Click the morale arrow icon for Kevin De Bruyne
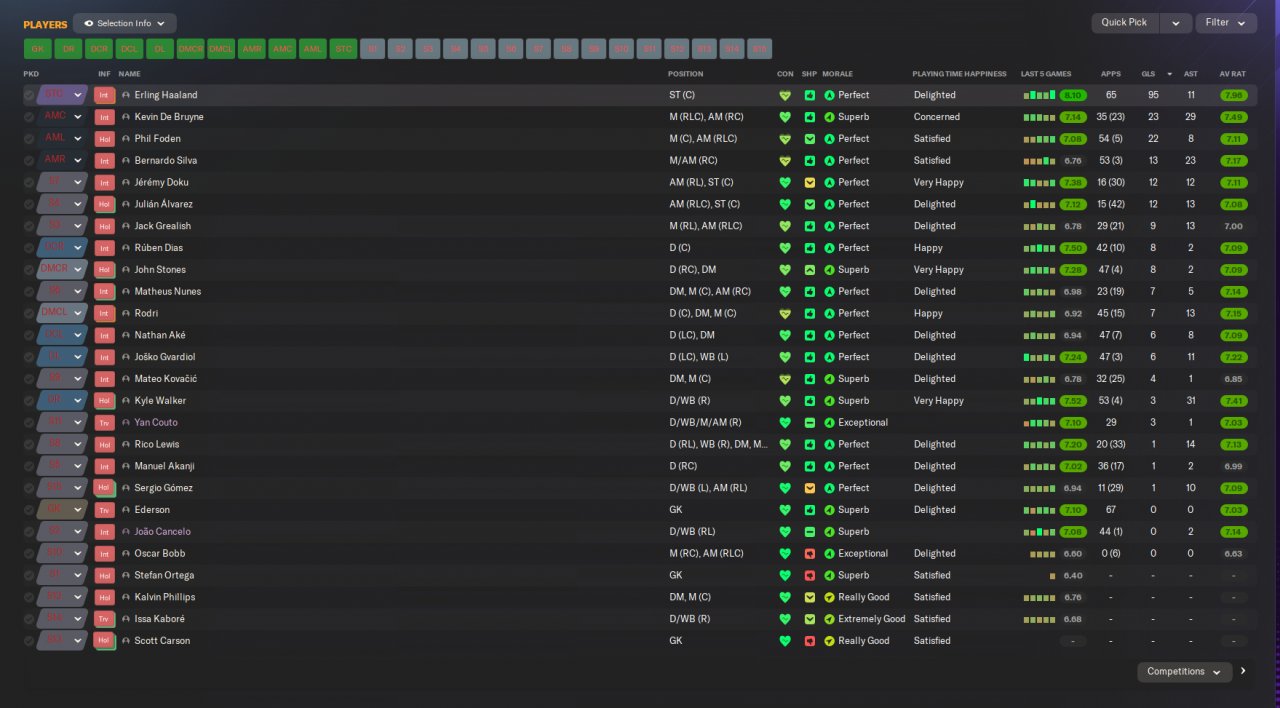The width and height of the screenshot is (1280, 708). [x=829, y=117]
